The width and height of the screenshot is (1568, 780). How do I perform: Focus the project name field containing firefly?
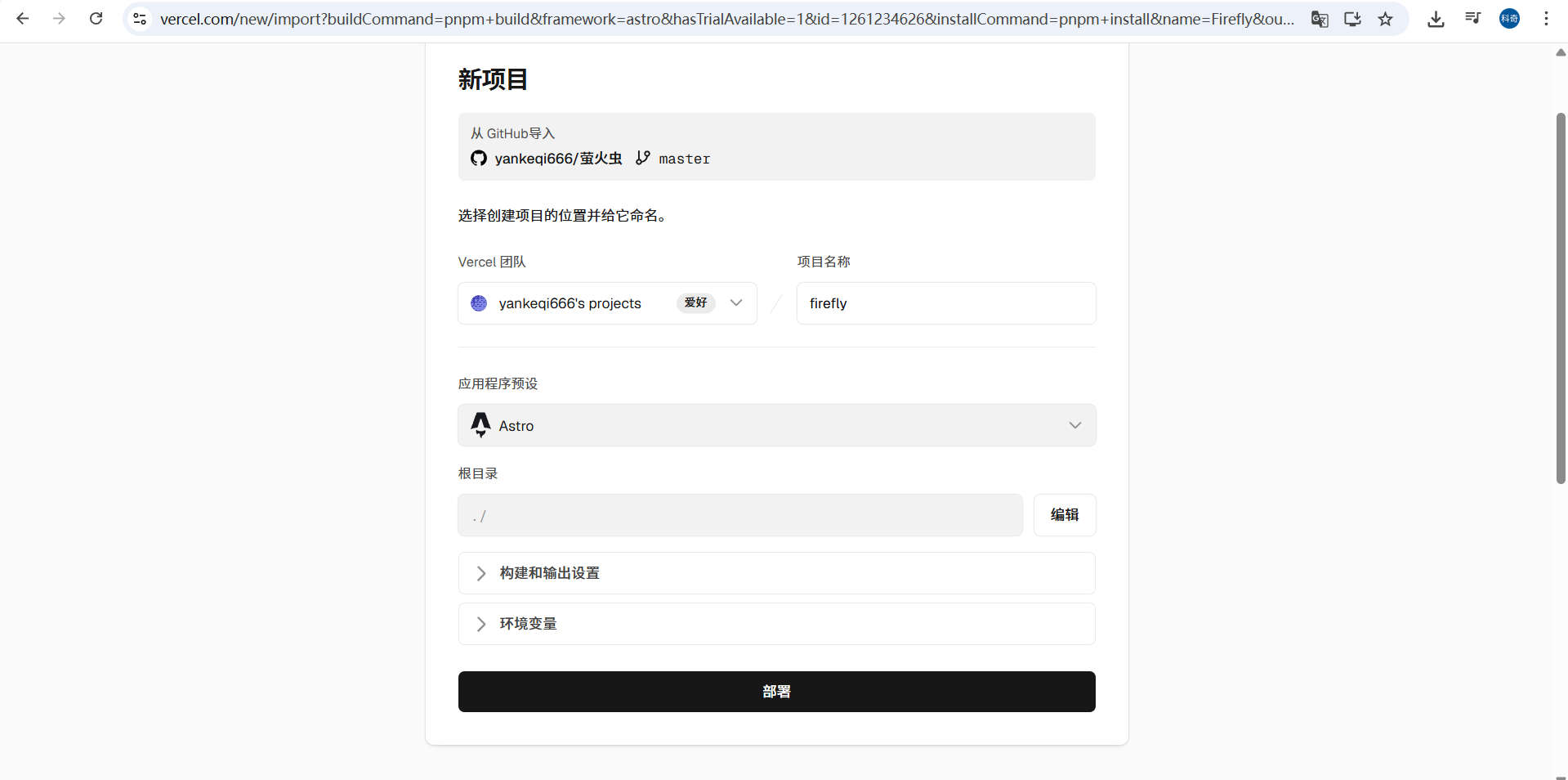coord(946,303)
